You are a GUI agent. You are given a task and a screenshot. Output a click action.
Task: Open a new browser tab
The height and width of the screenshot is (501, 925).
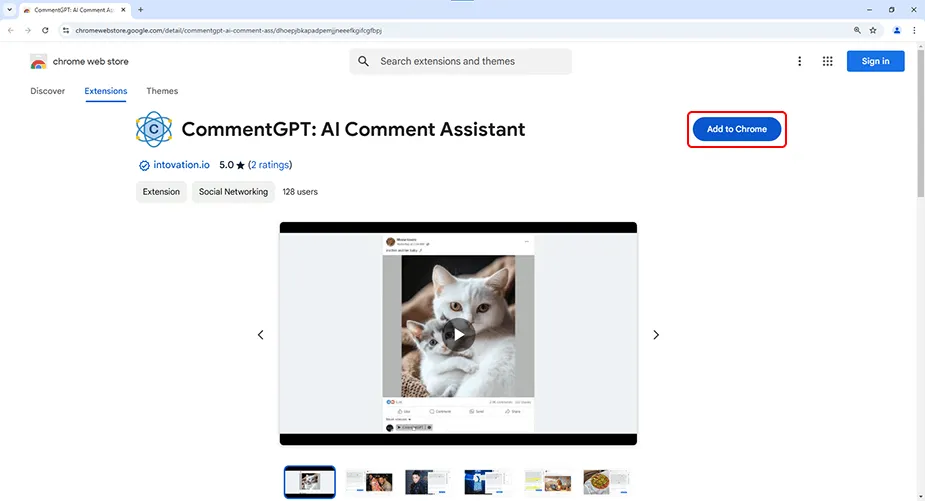click(x=140, y=10)
